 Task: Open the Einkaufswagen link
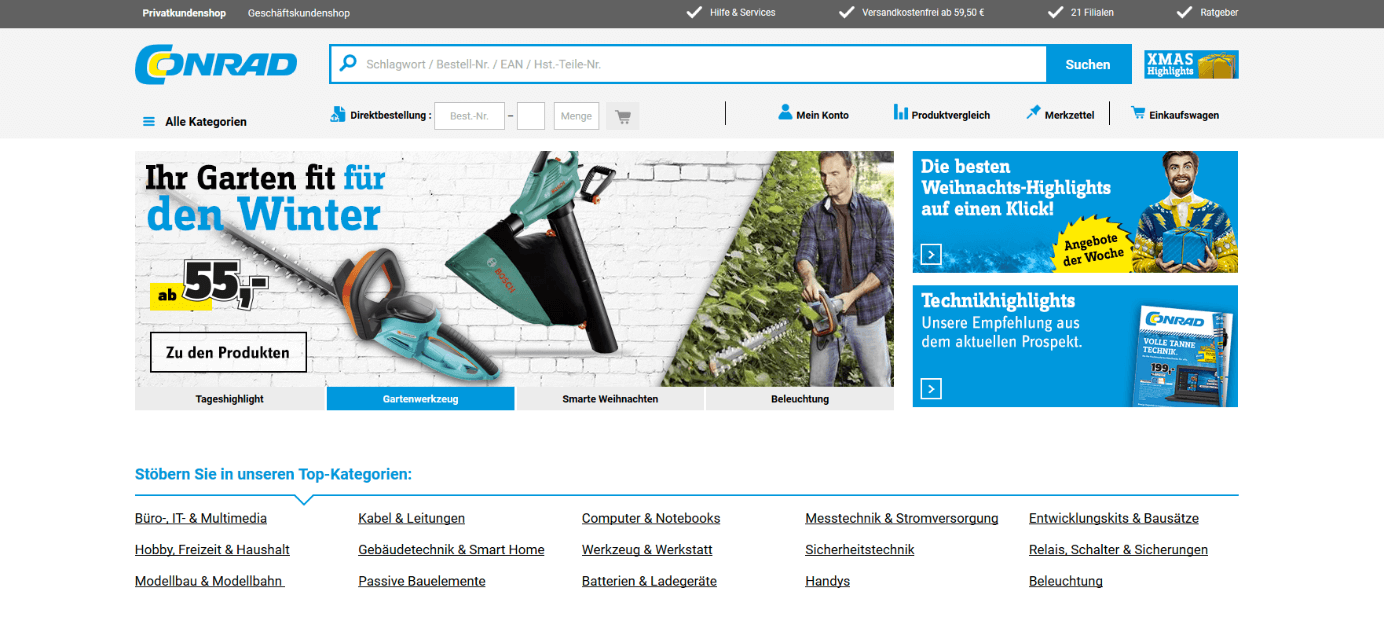coord(1184,115)
